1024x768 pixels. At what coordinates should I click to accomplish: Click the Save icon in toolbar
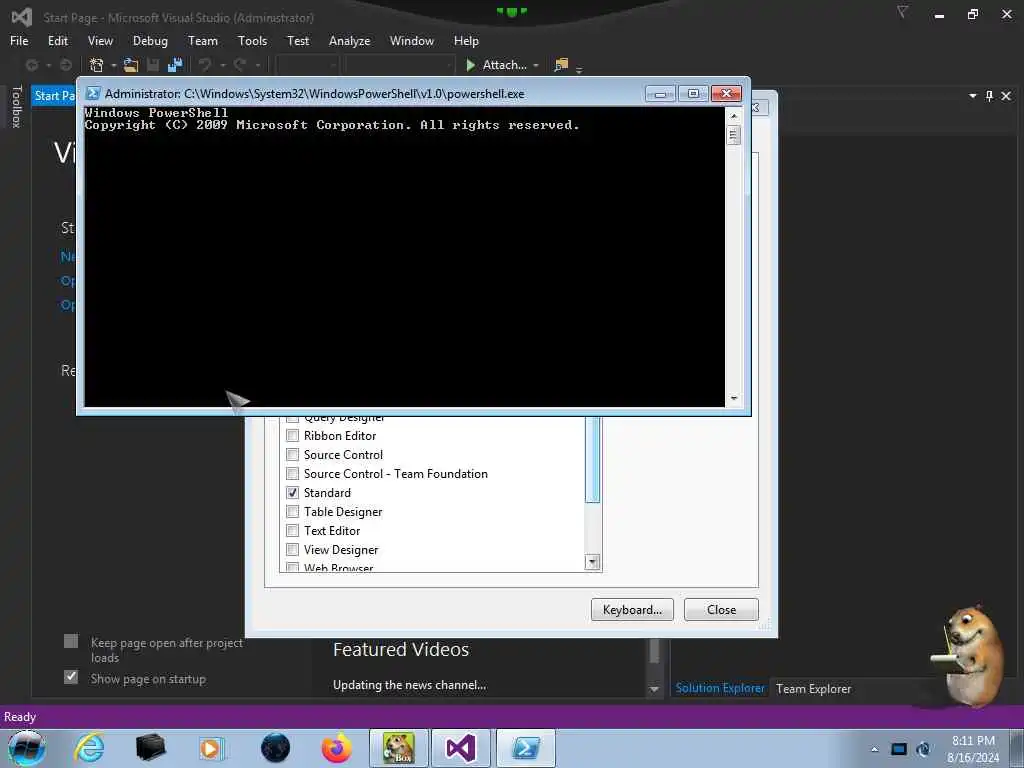153,65
